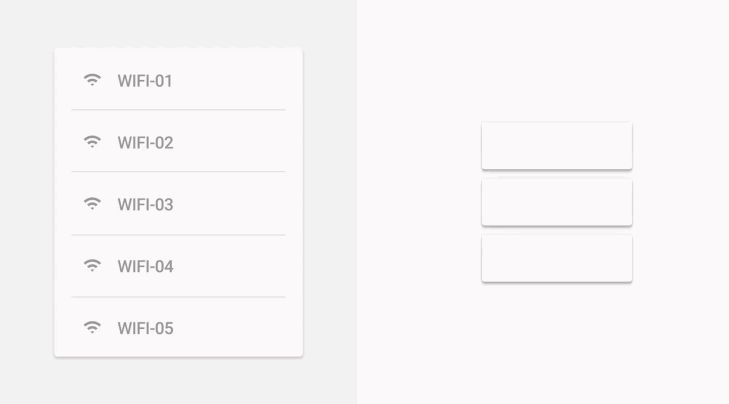
Task: Click the Wi-Fi signal icon beside WIFI-05
Action: (92, 327)
